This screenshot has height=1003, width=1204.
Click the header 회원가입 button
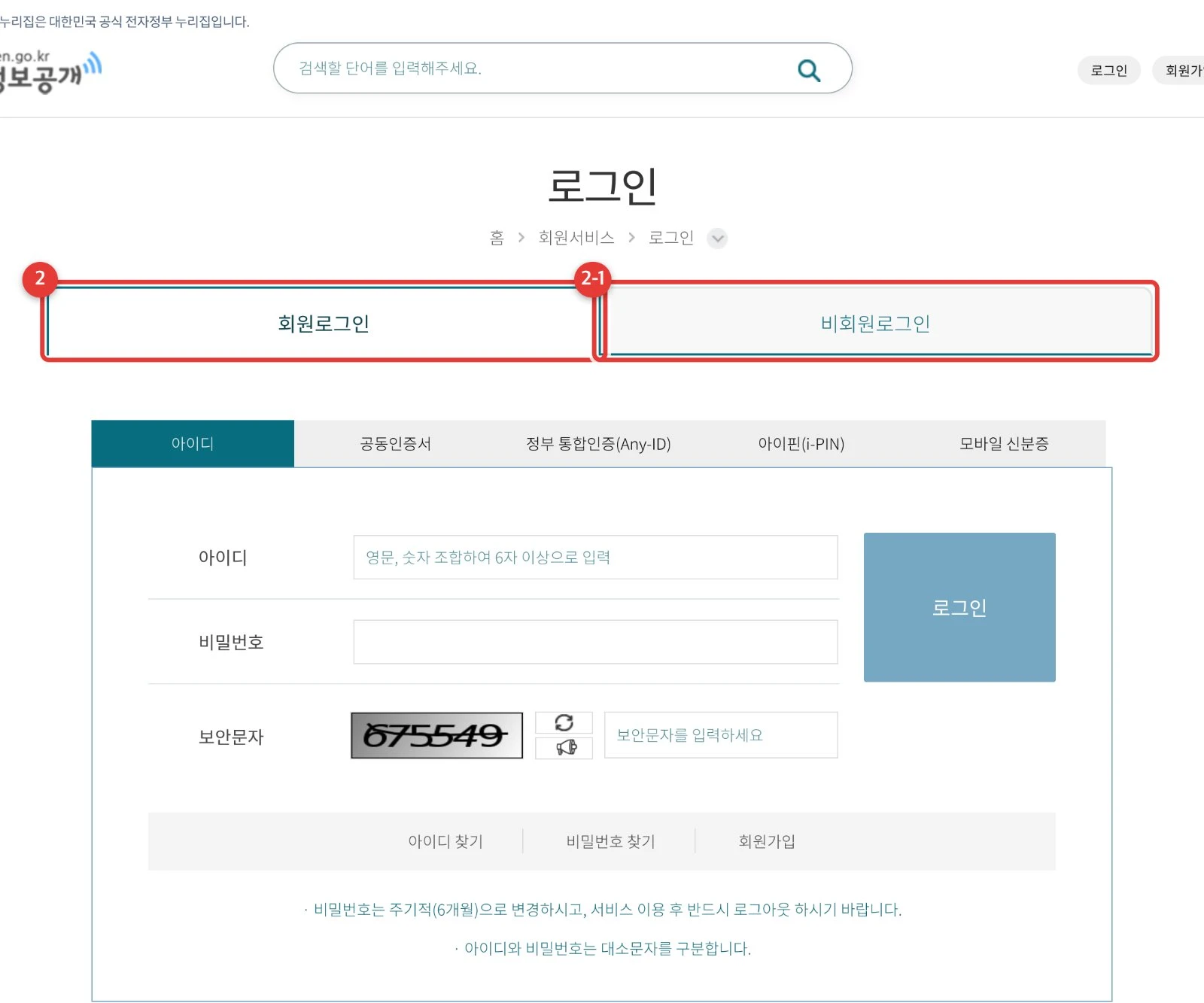[x=1179, y=70]
